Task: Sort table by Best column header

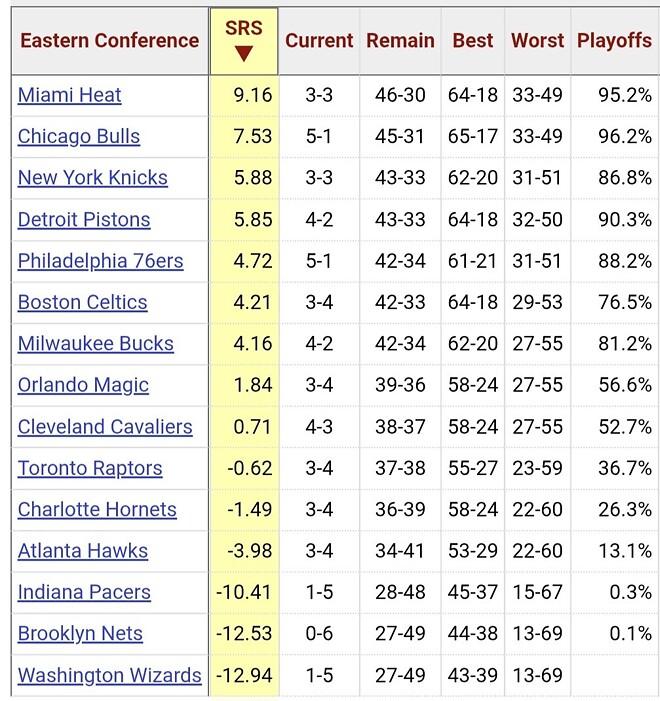Action: (473, 41)
